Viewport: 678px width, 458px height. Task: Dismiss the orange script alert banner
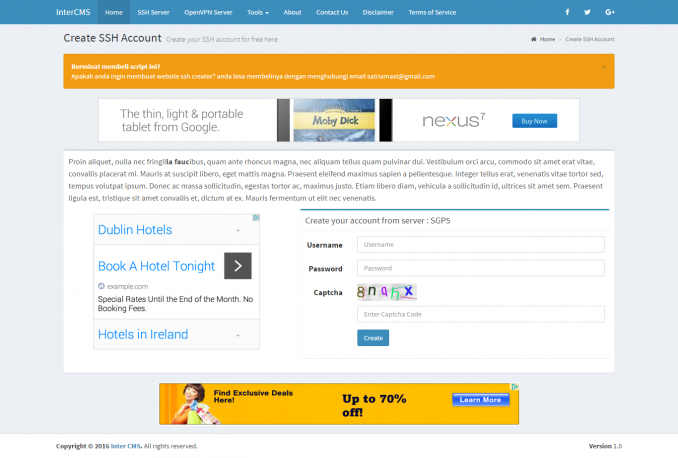pos(603,66)
